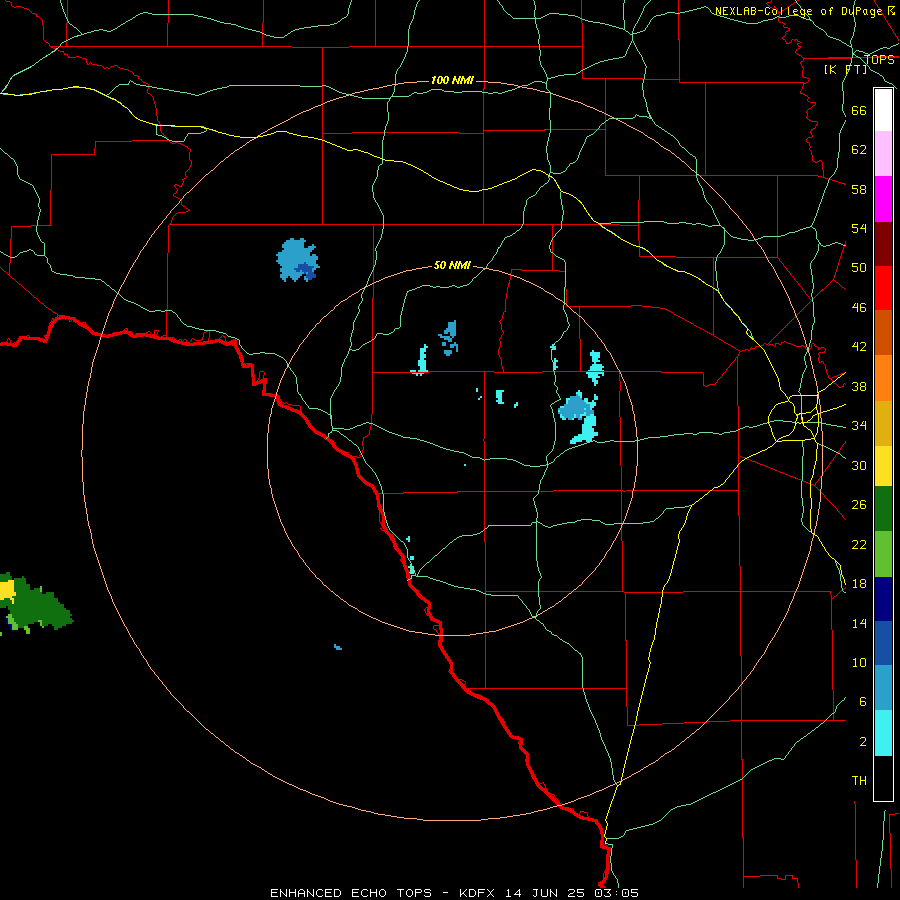Click the '22' scale label

coord(859,544)
